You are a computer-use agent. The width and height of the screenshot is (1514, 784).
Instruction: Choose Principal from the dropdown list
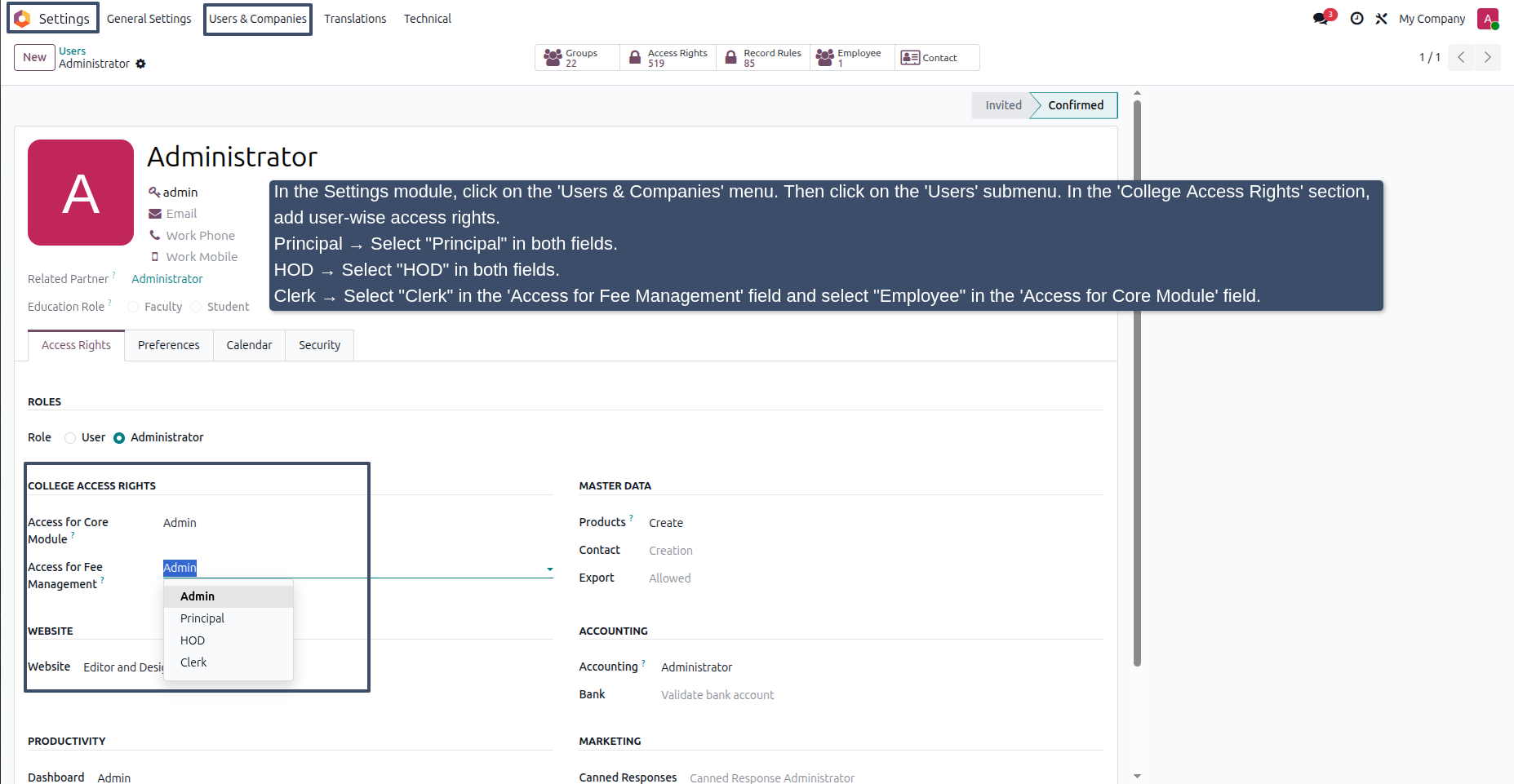click(229, 618)
